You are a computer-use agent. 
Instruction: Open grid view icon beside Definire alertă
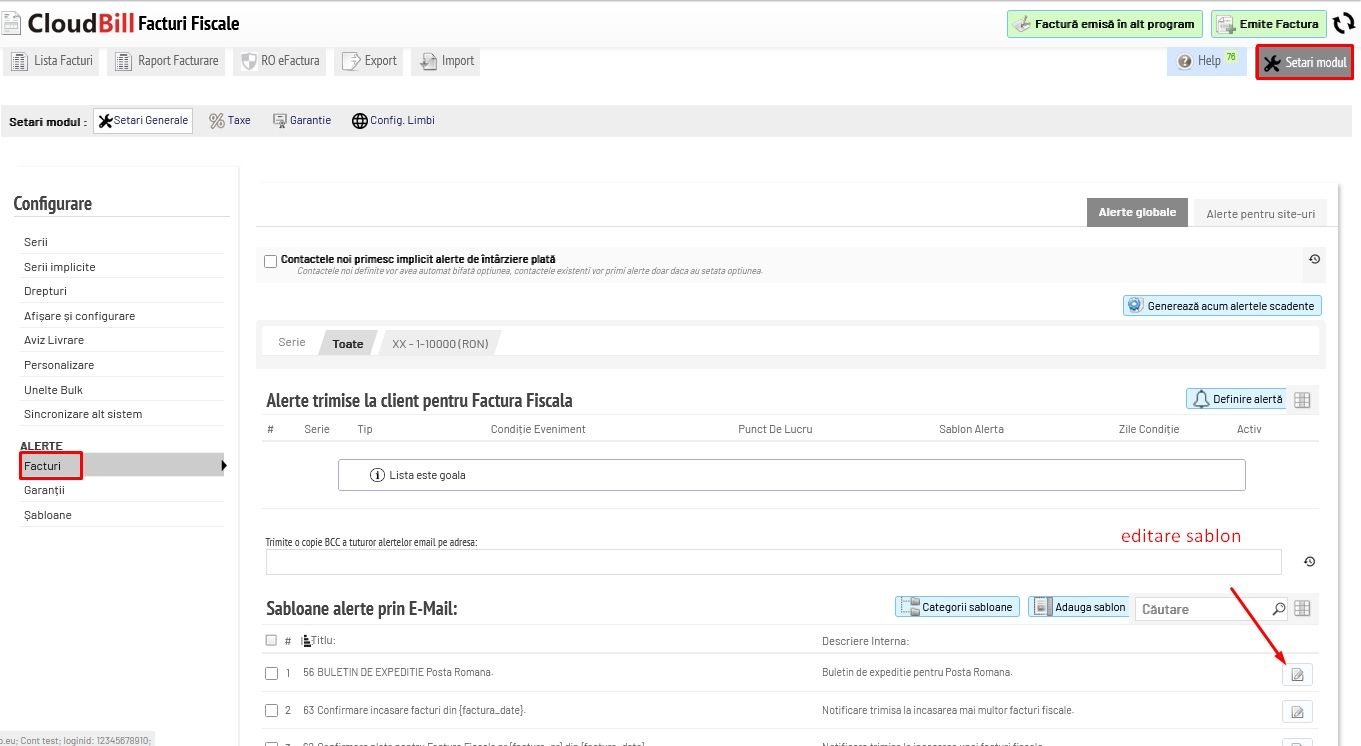[x=1302, y=400]
